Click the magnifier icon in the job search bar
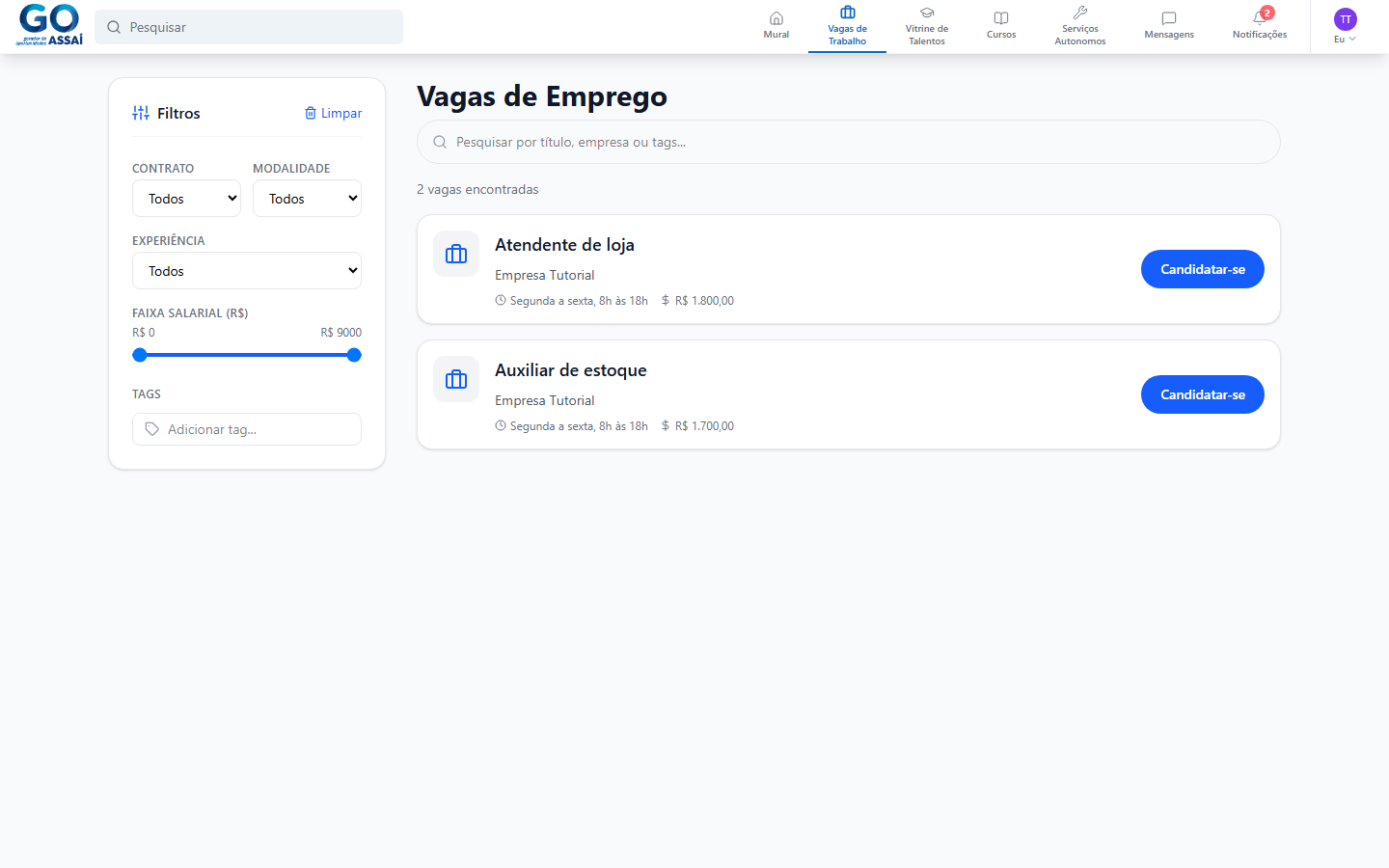 [440, 142]
